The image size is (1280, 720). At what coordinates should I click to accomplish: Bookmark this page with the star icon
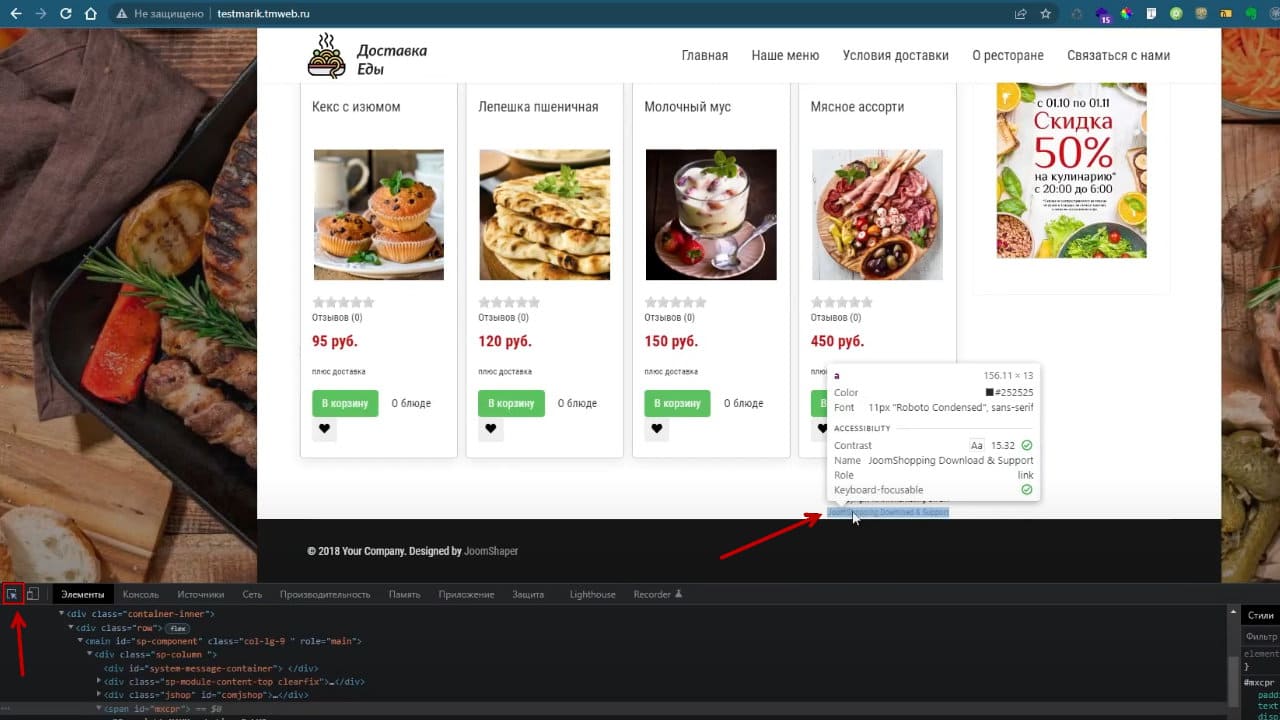pyautogui.click(x=1046, y=14)
